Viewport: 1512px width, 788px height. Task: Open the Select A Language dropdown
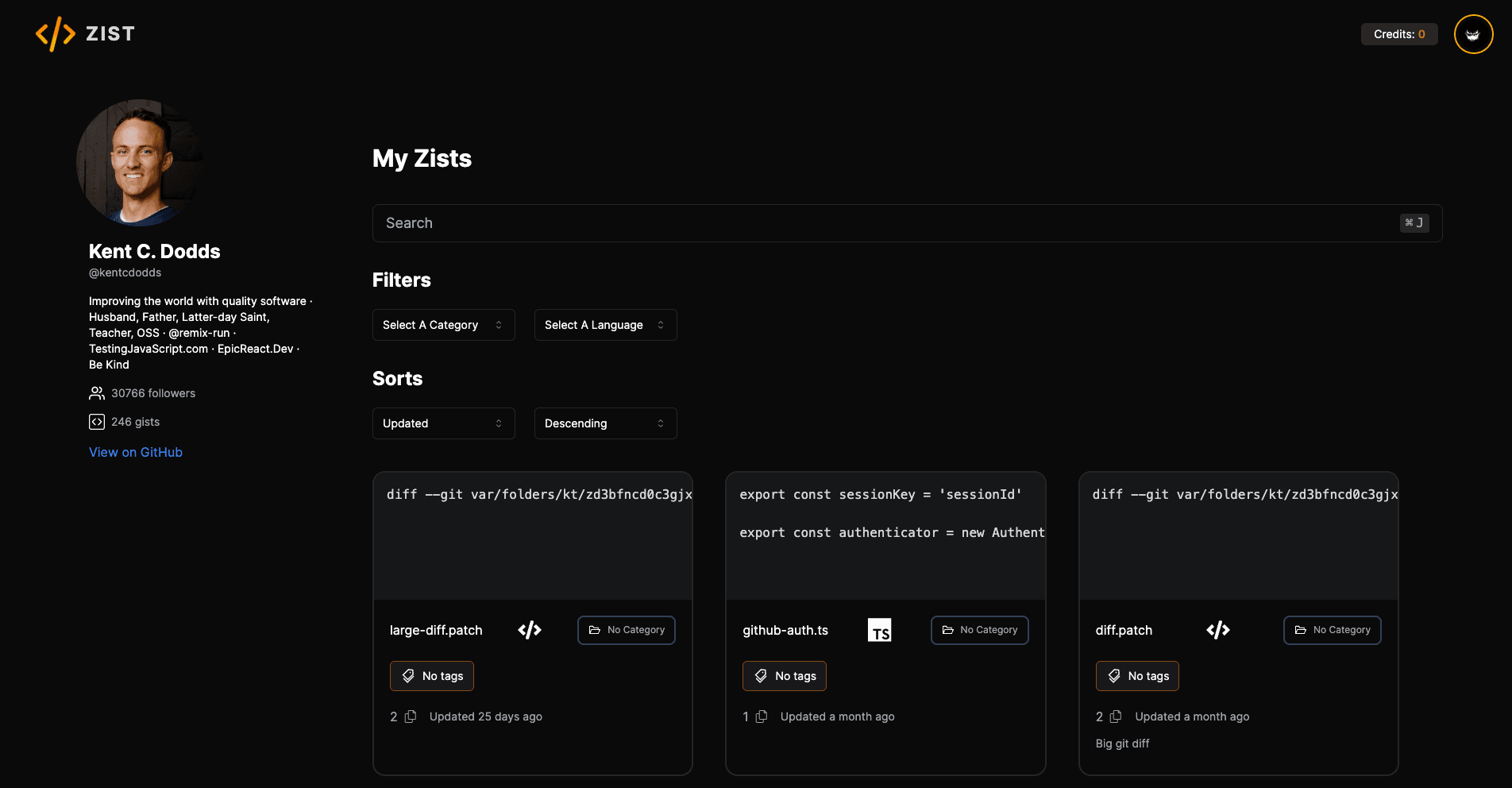pos(605,325)
